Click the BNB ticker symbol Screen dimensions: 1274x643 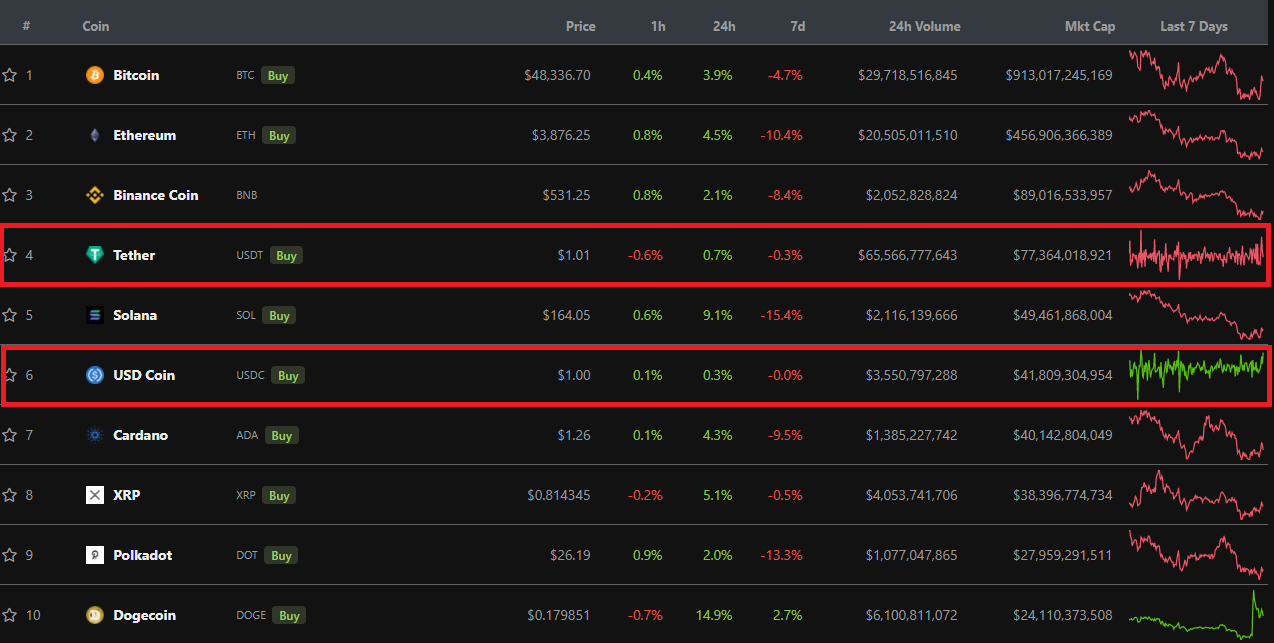tap(246, 195)
